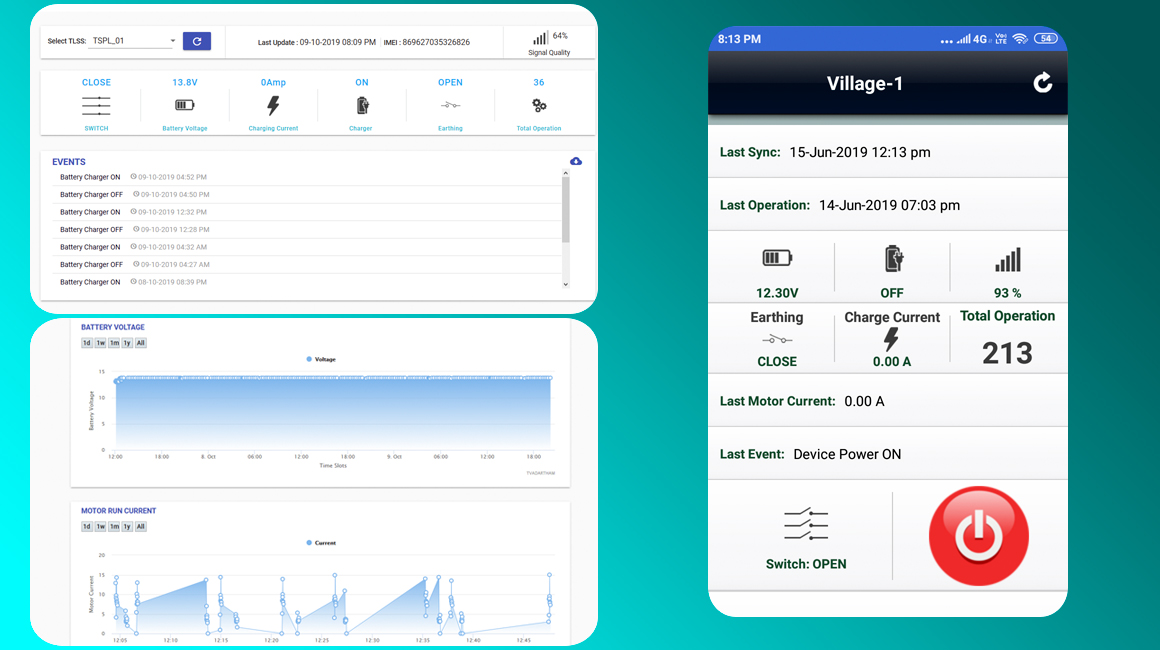Click the blue refresh button next to TSPL_01
The width and height of the screenshot is (1160, 650).
(197, 41)
